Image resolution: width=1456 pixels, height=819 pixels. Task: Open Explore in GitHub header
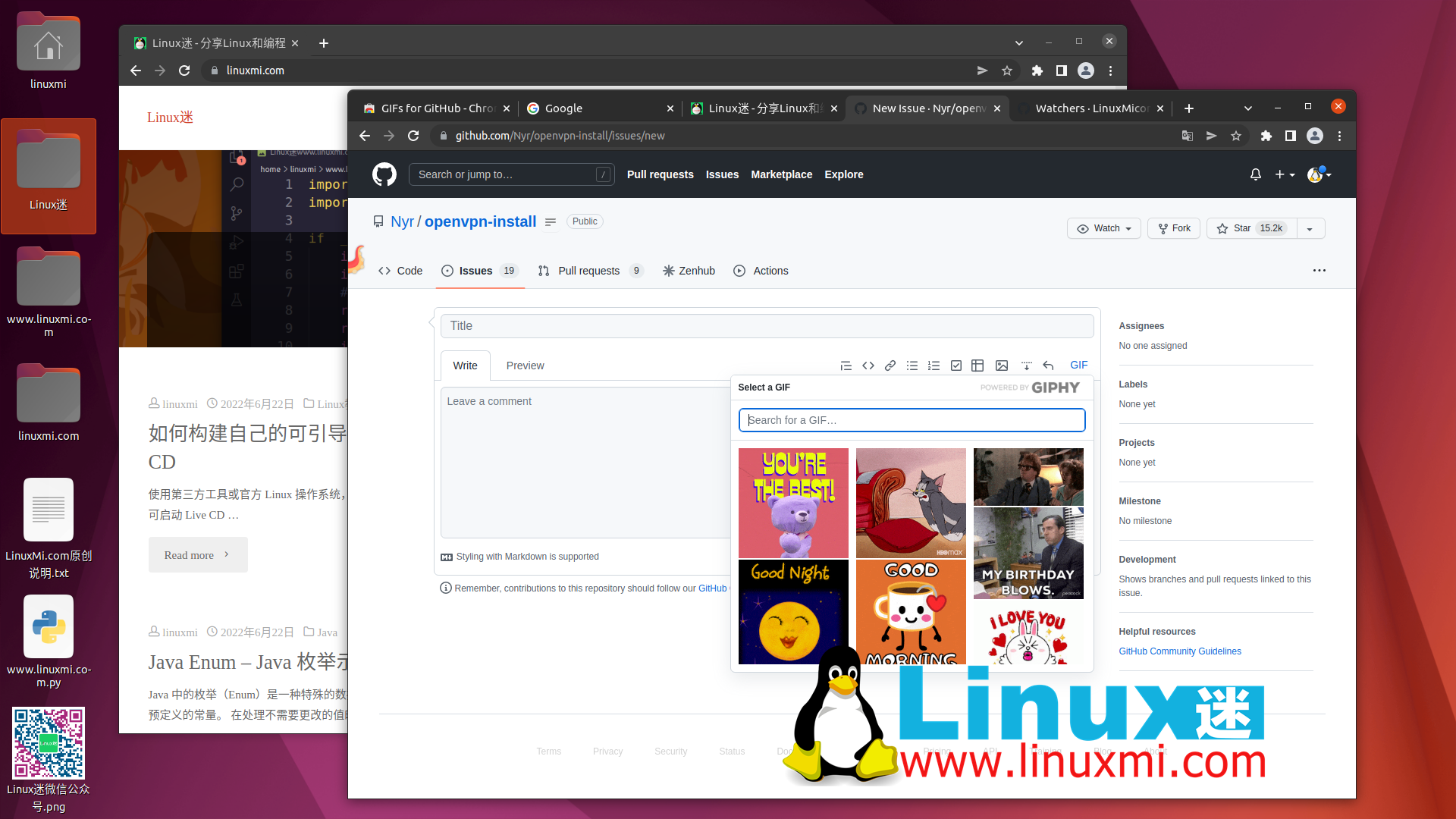(x=844, y=174)
